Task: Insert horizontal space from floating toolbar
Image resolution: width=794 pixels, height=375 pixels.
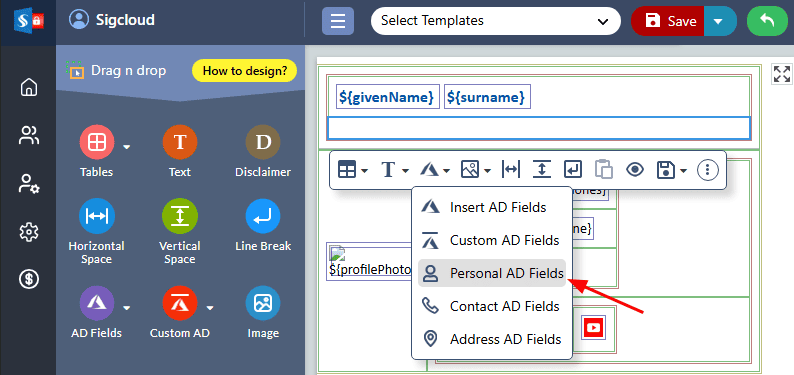Action: click(x=510, y=170)
